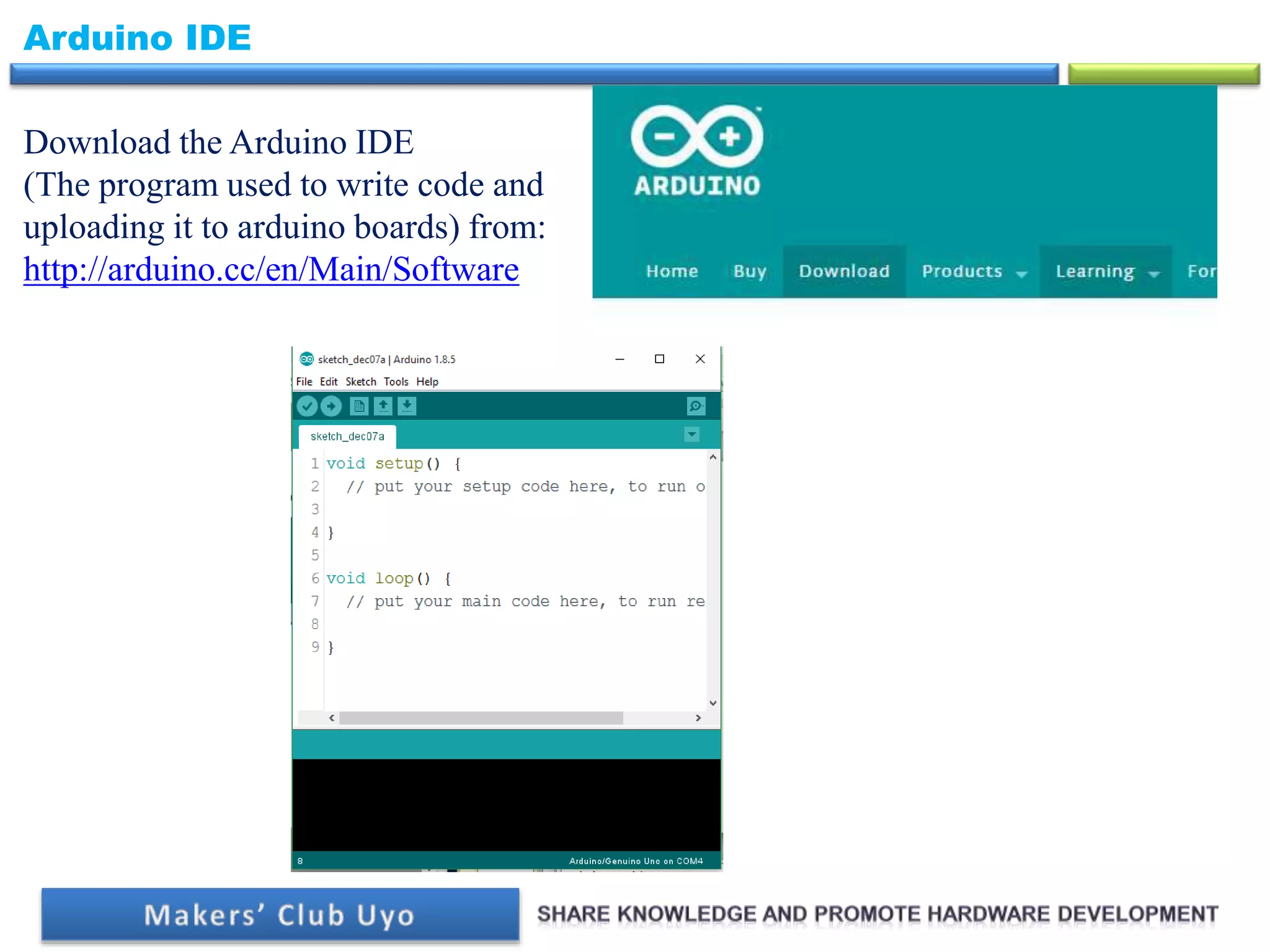Close the Arduino IDE window
This screenshot has width=1270, height=952.
click(700, 359)
